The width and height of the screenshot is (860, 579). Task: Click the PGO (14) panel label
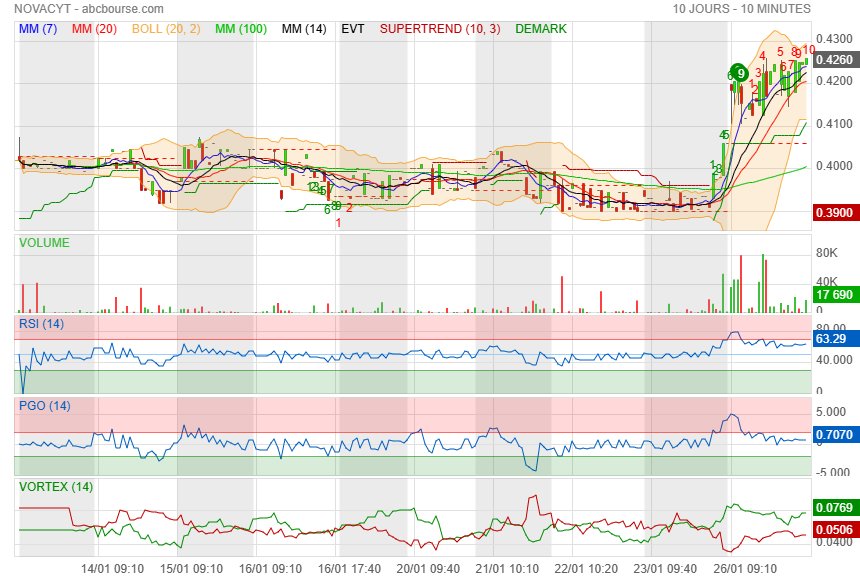click(x=44, y=405)
